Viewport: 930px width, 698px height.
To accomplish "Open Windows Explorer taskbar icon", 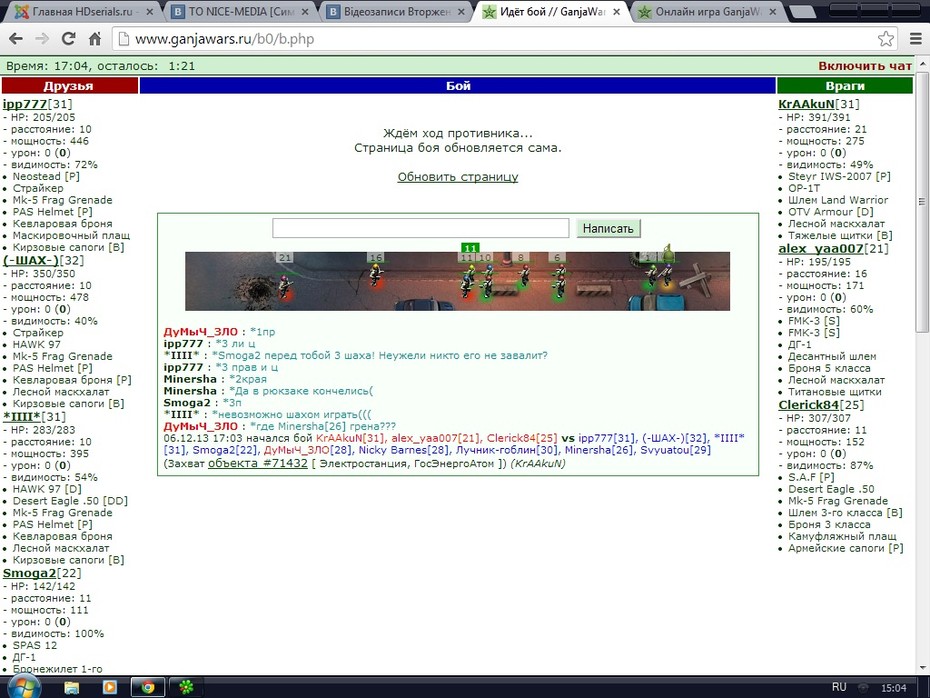I will 72,687.
